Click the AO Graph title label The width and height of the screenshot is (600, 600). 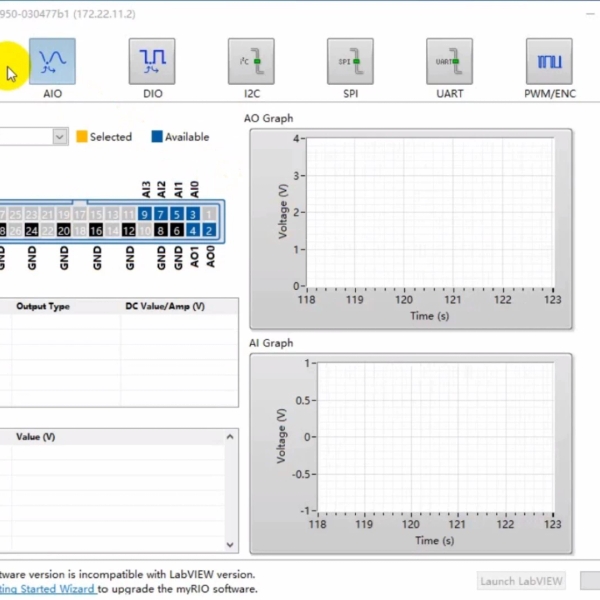click(x=269, y=118)
